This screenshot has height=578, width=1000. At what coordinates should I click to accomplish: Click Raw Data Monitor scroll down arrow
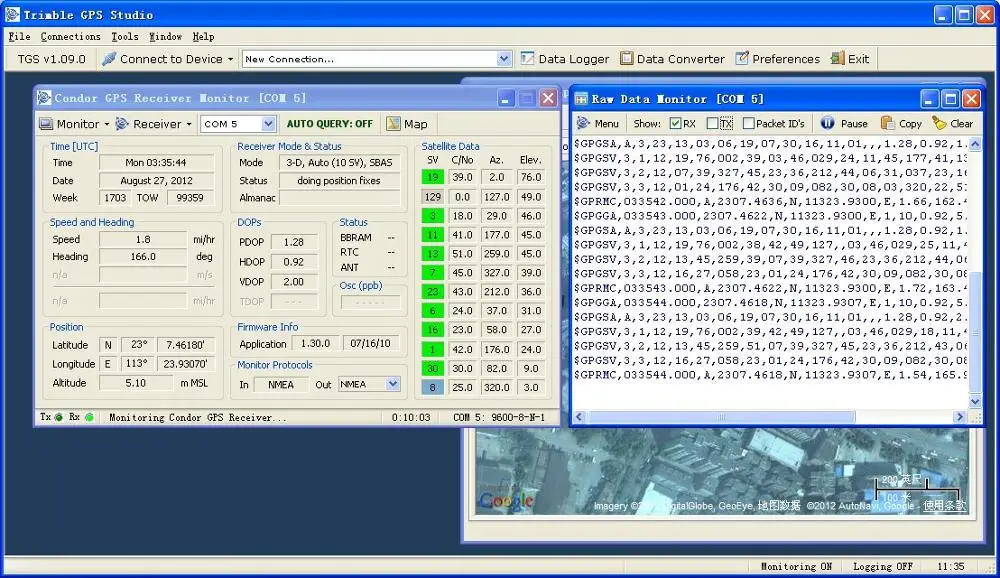(x=975, y=401)
